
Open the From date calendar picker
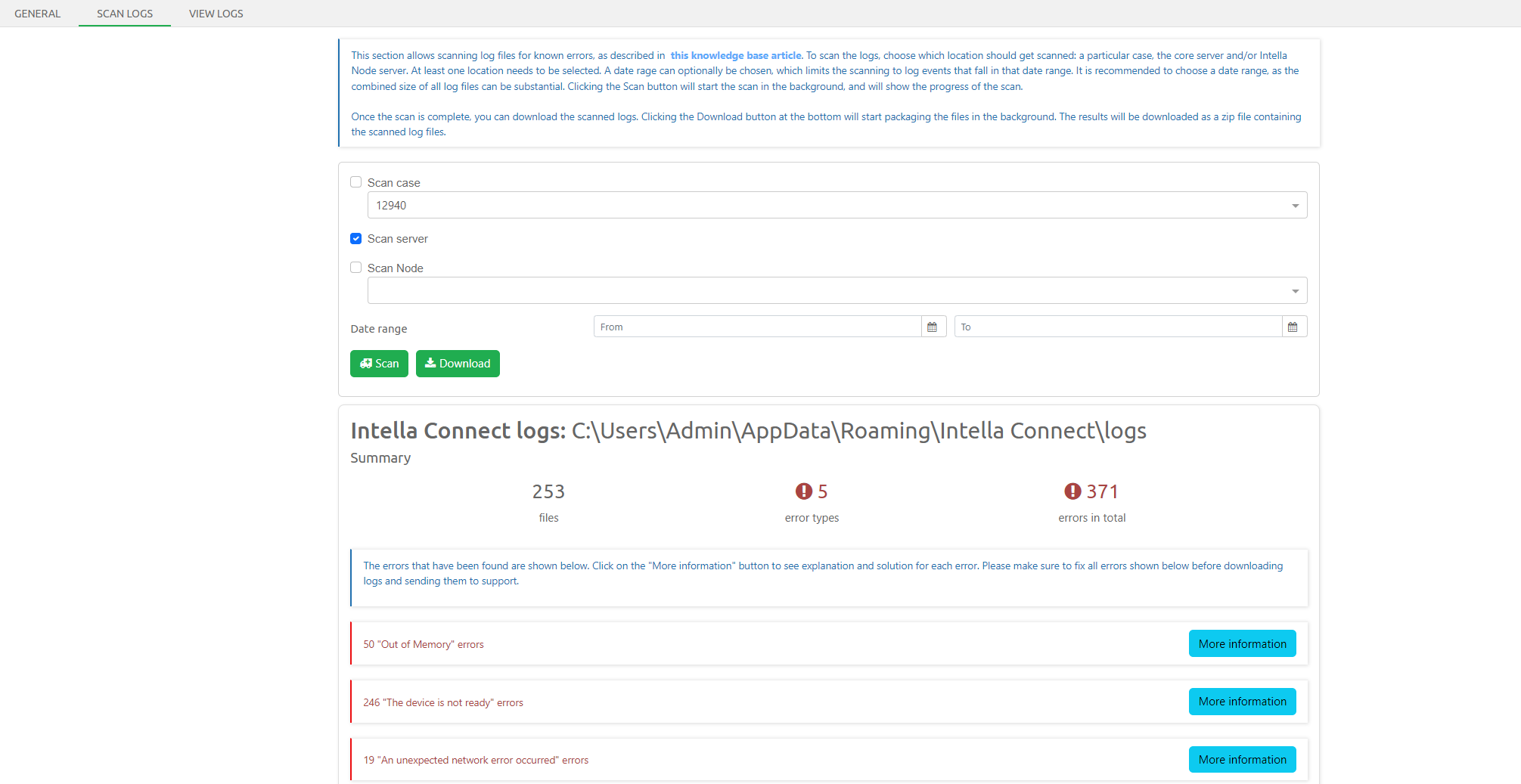coord(933,326)
